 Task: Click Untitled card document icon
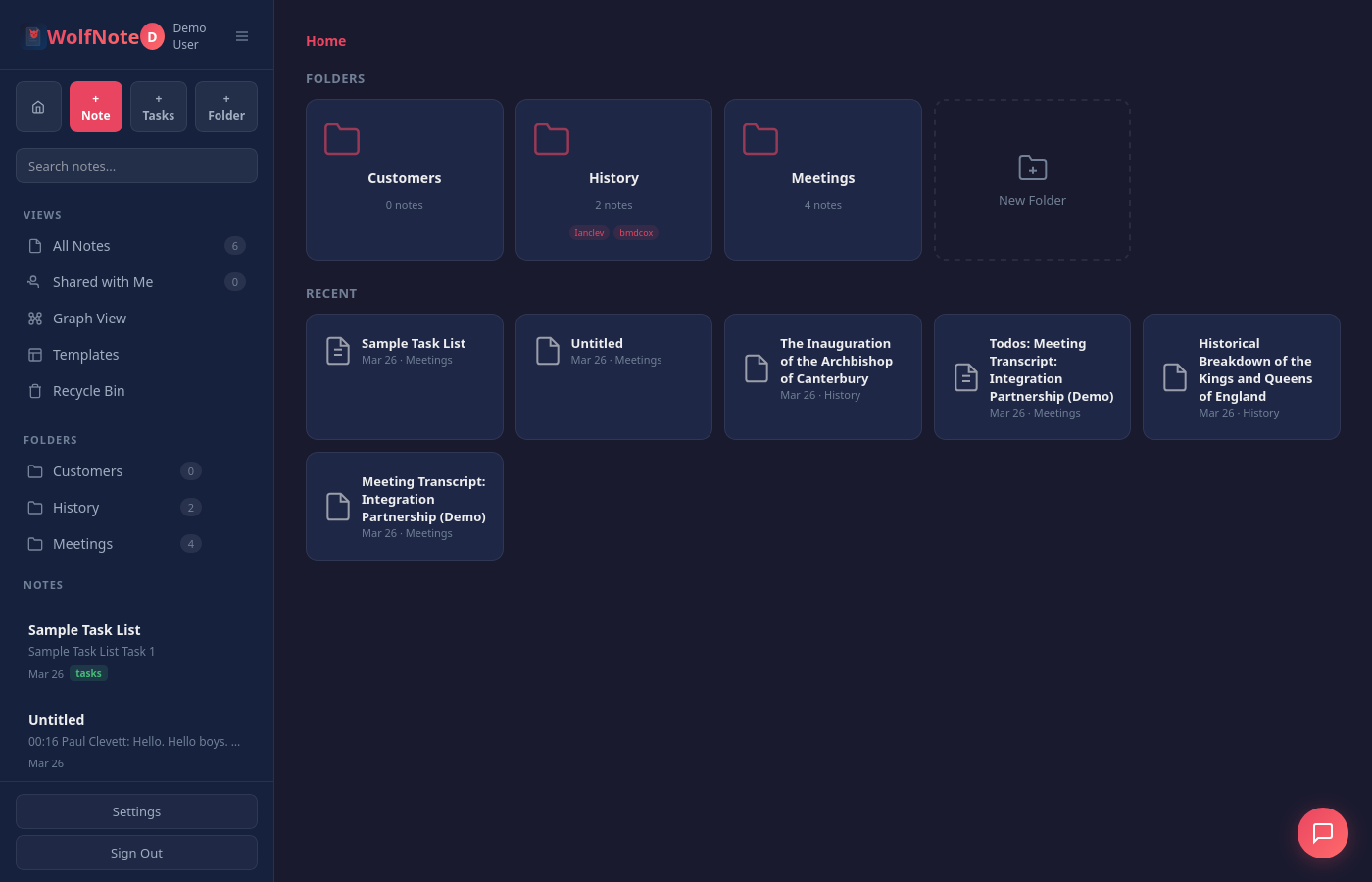click(x=548, y=351)
